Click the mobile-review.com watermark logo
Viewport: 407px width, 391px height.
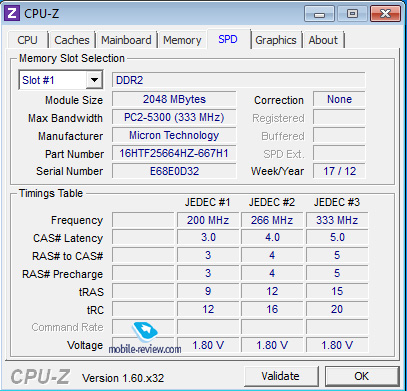click(145, 338)
